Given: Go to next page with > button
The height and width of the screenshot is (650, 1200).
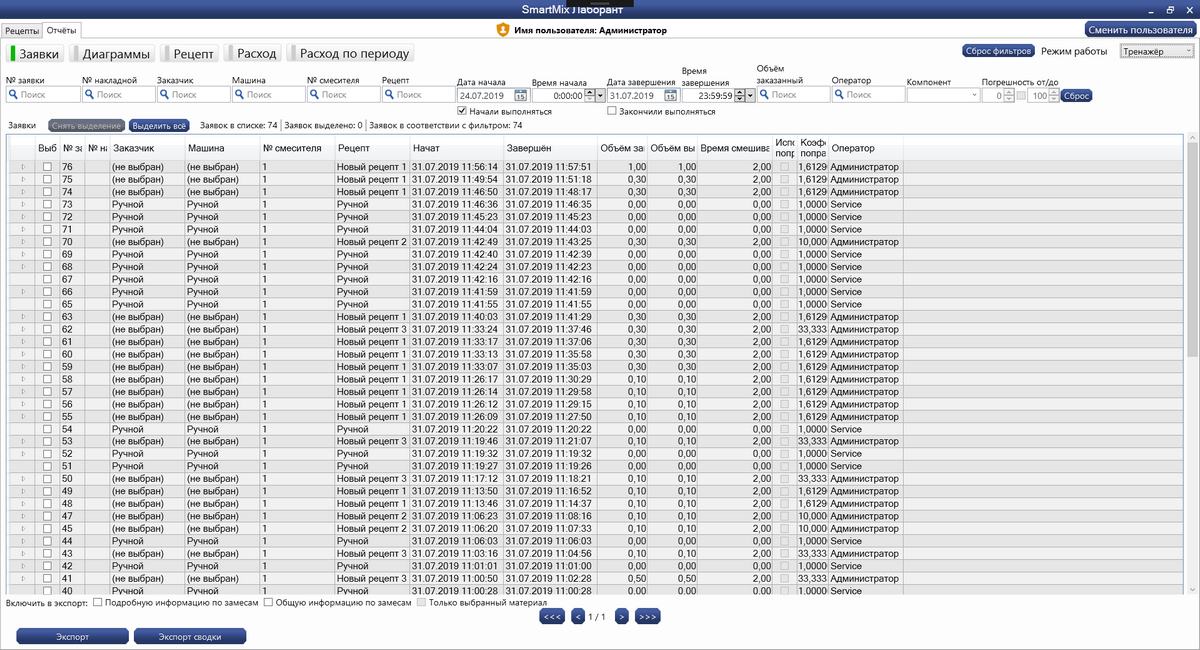Looking at the screenshot, I should (x=621, y=617).
